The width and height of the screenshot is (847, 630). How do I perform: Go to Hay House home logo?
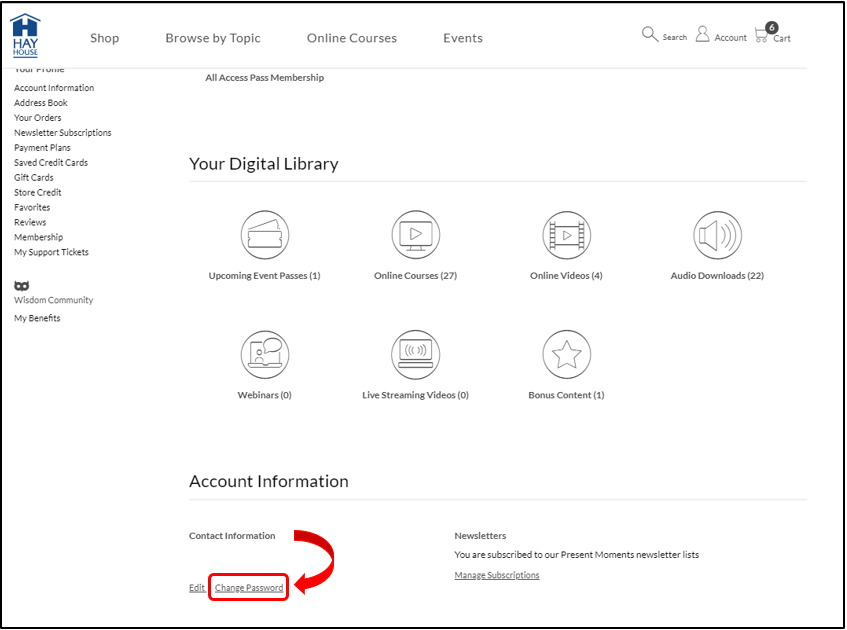point(26,35)
